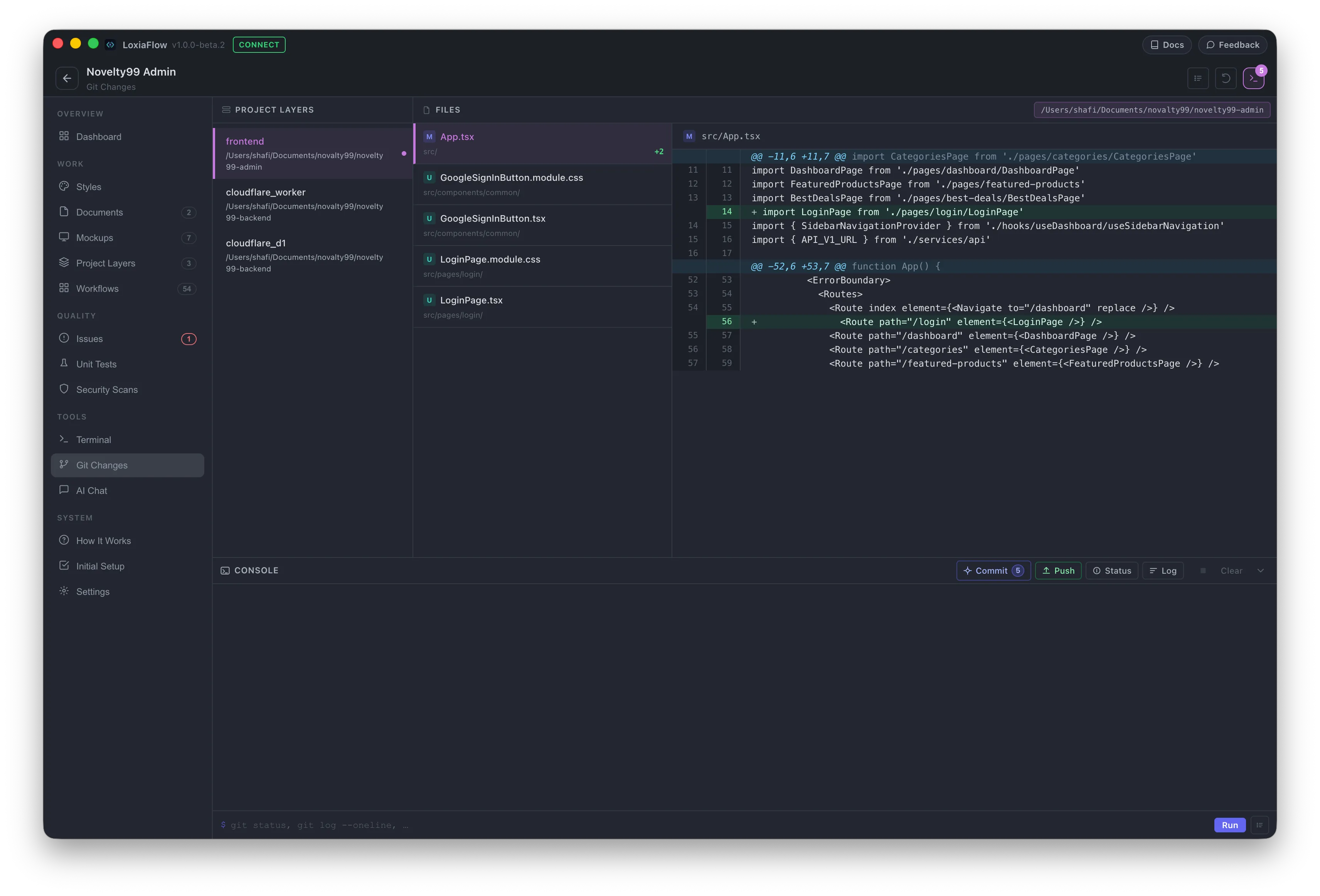1320x896 pixels.
Task: Click the refresh circular arrow icon
Action: [x=1226, y=78]
